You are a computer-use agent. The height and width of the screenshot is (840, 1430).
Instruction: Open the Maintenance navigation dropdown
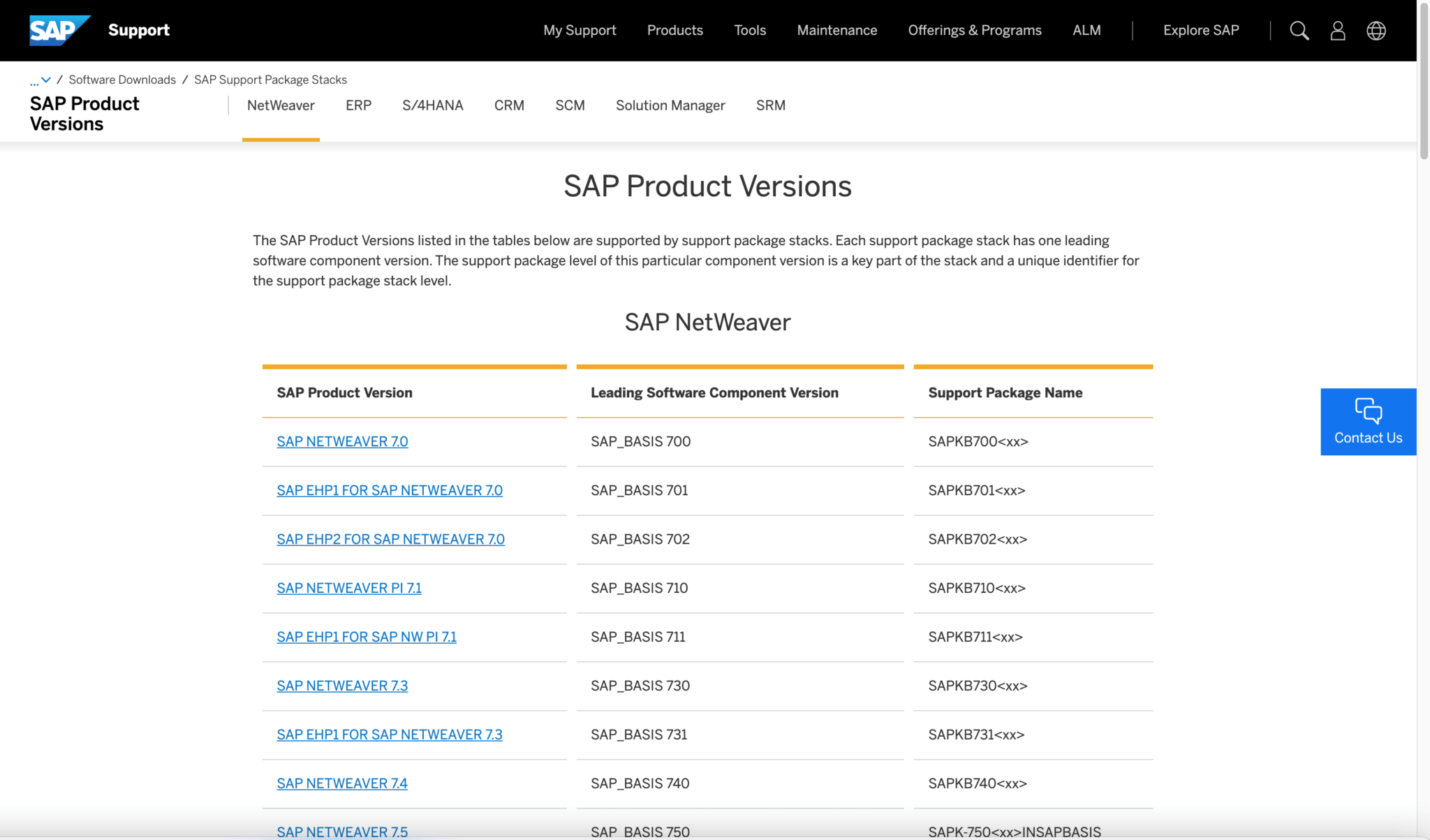[x=836, y=30]
